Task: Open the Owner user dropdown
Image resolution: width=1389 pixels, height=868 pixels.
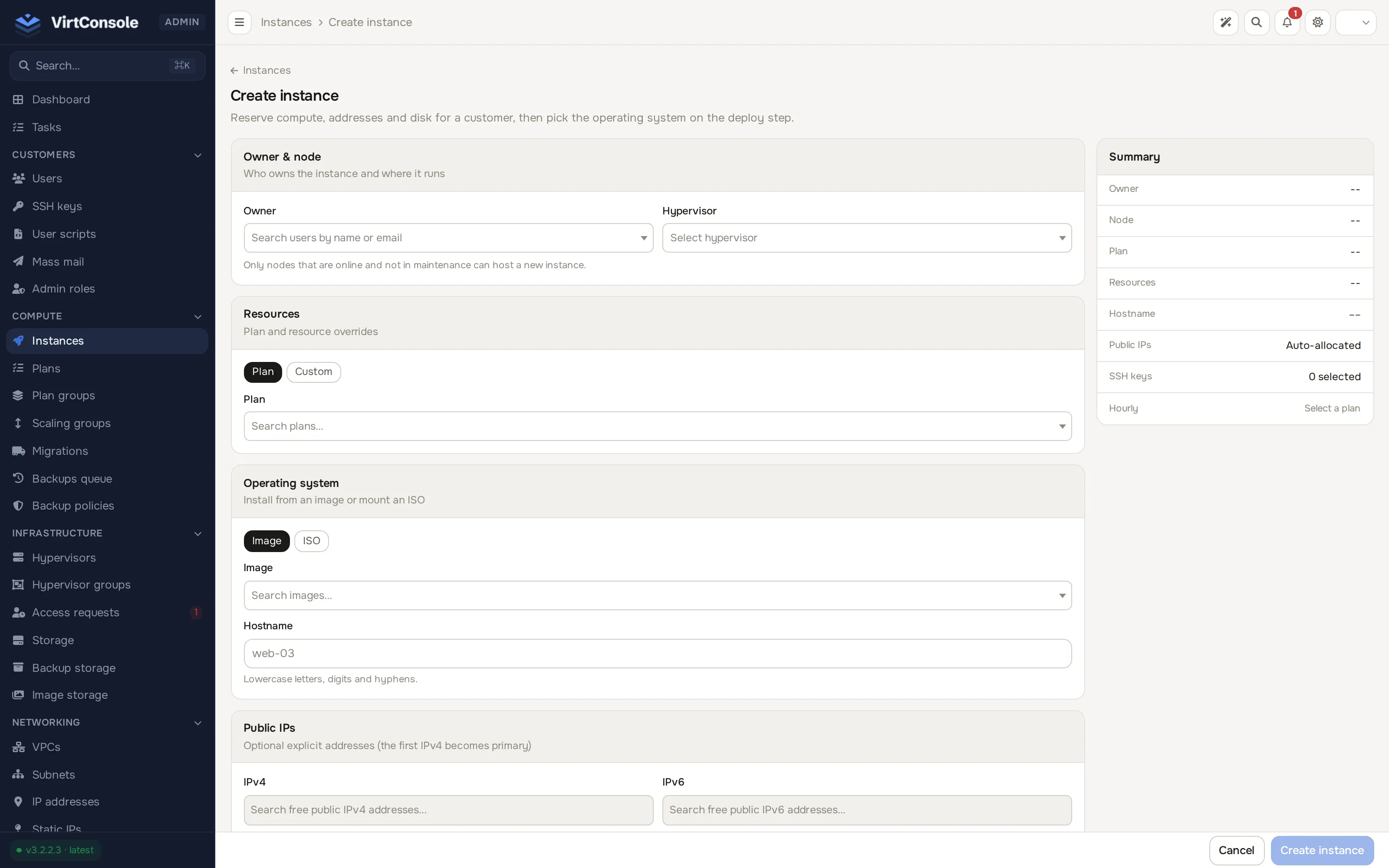Action: pyautogui.click(x=448, y=238)
